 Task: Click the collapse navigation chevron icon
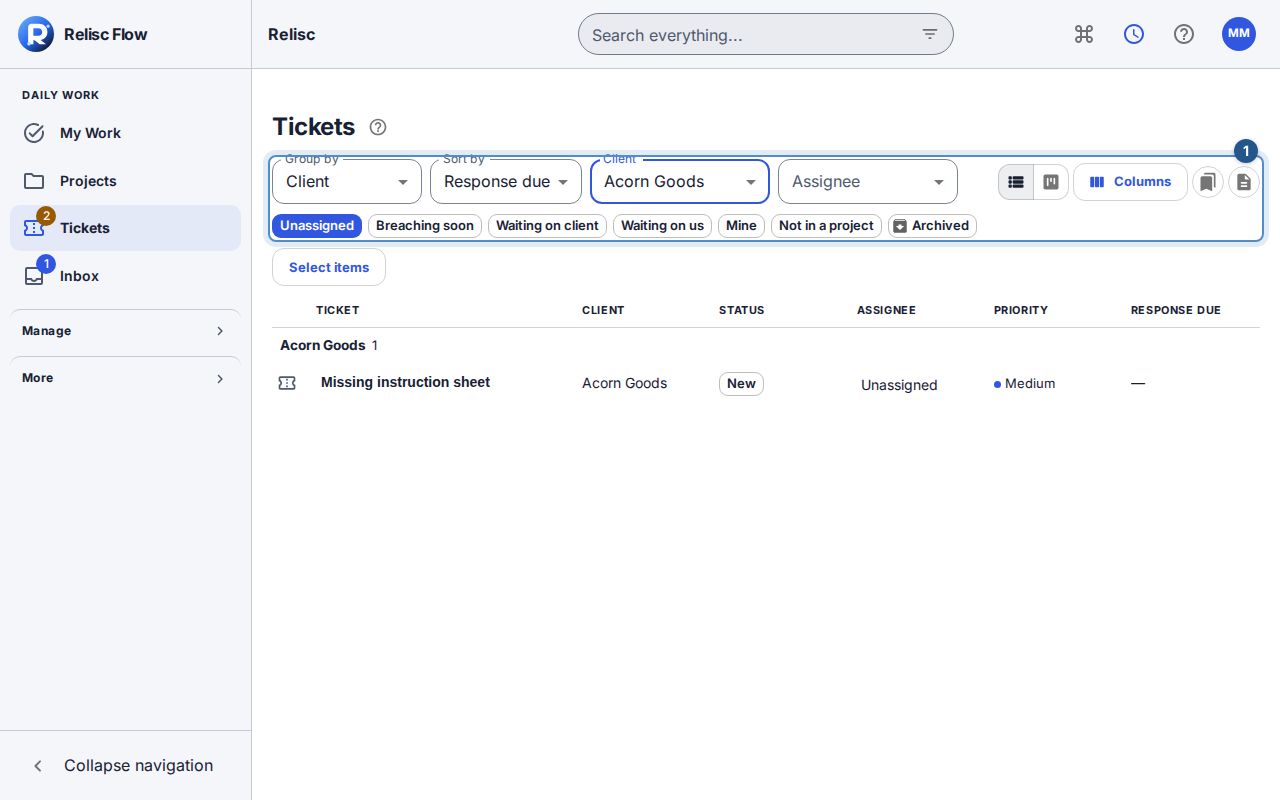pos(38,766)
